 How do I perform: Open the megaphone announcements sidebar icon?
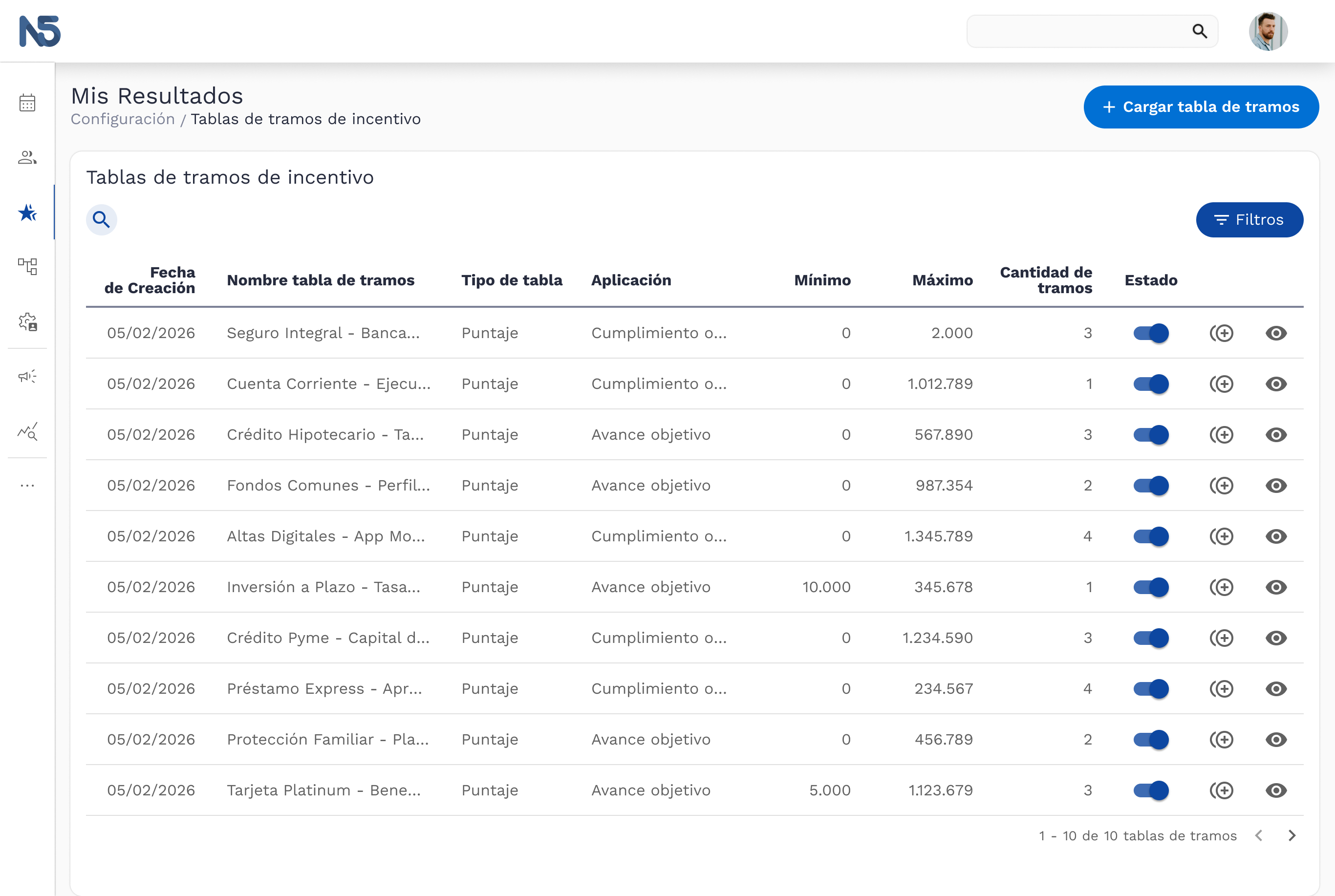coord(27,376)
